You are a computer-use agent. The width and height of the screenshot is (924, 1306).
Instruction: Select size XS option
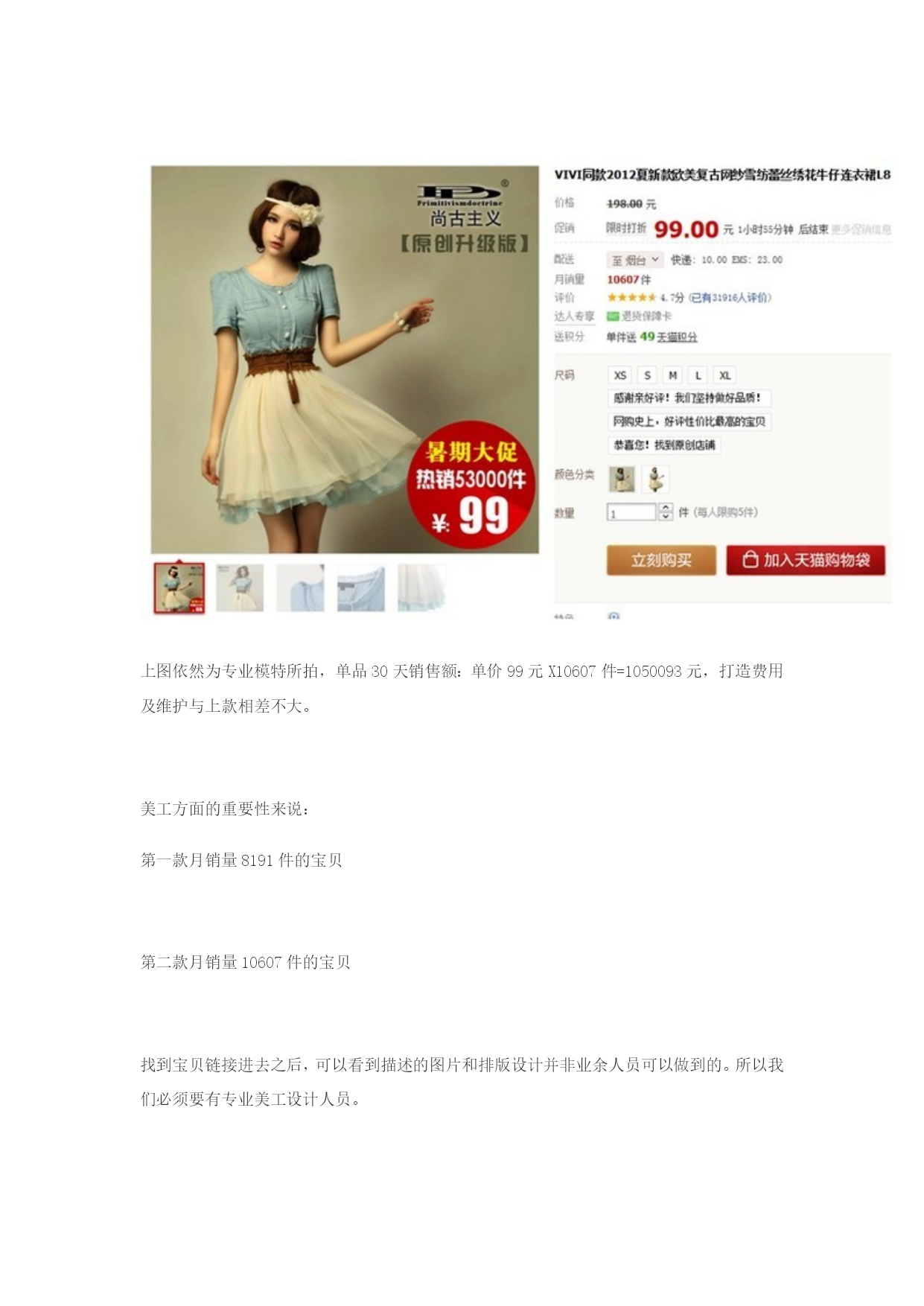[620, 375]
